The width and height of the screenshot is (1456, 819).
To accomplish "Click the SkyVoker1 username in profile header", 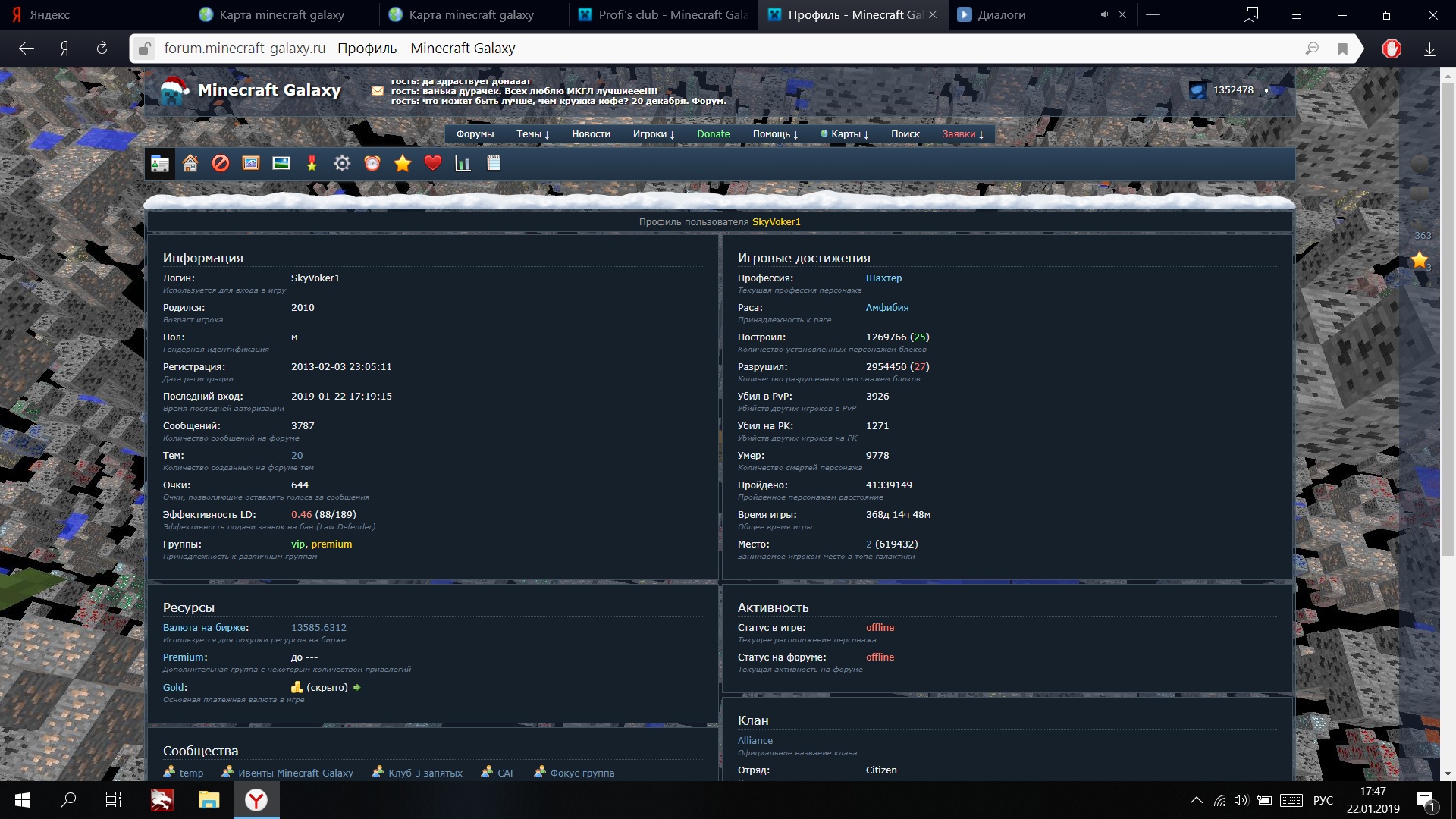I will click(x=776, y=222).
